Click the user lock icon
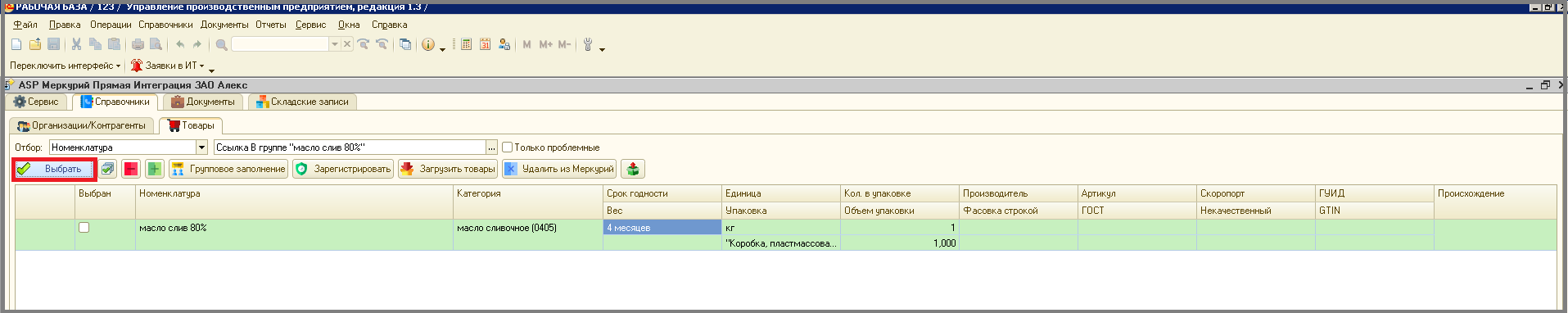The height and width of the screenshot is (313, 1568). click(504, 44)
